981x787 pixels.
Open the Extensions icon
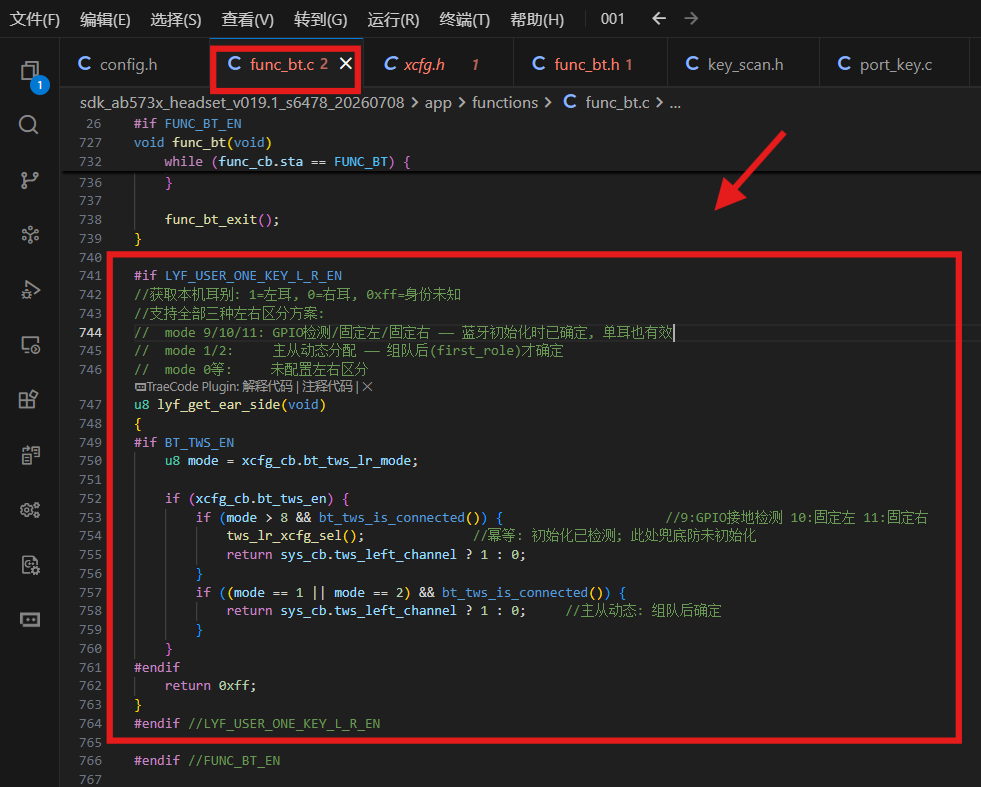pos(29,399)
